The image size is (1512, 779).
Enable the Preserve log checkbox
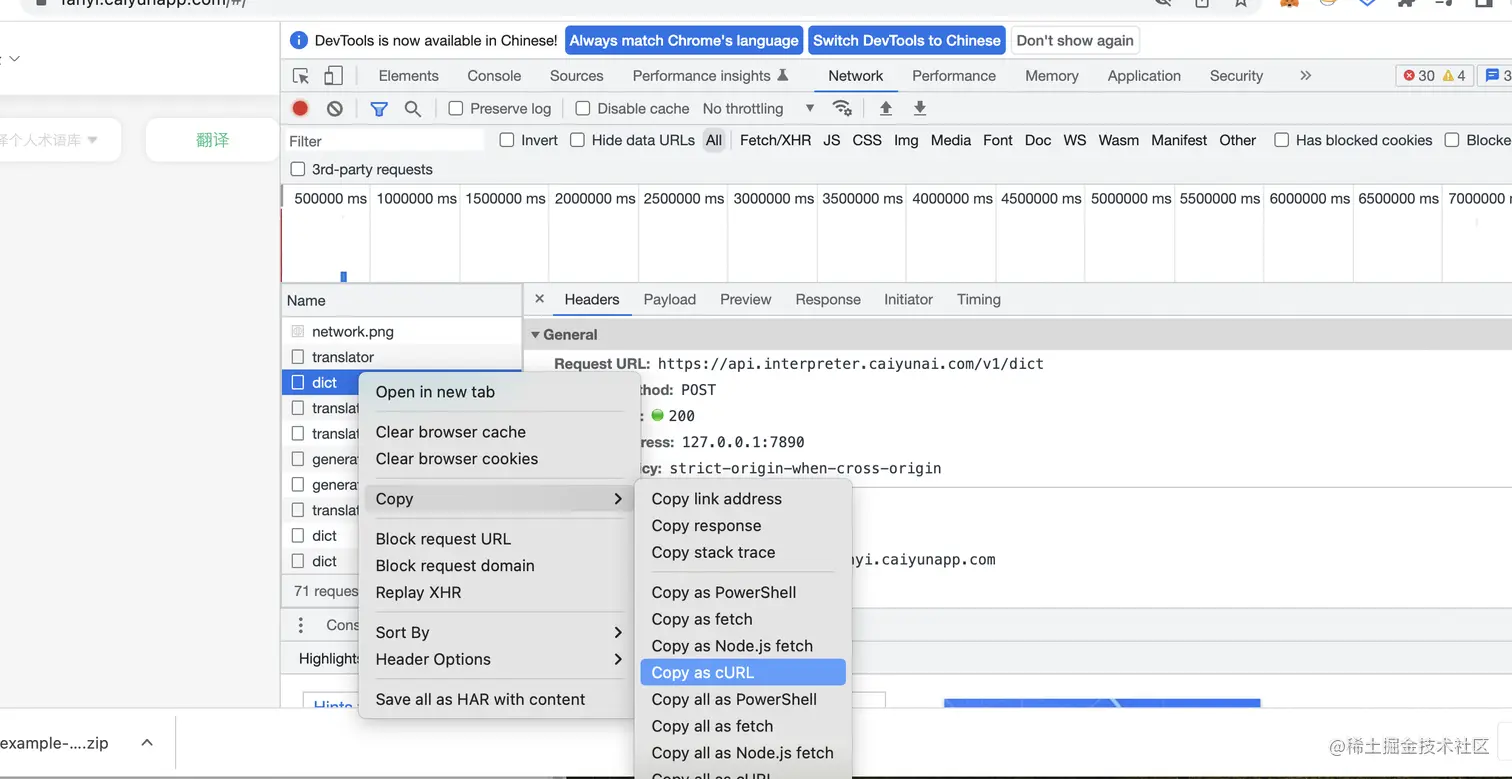[x=456, y=108]
